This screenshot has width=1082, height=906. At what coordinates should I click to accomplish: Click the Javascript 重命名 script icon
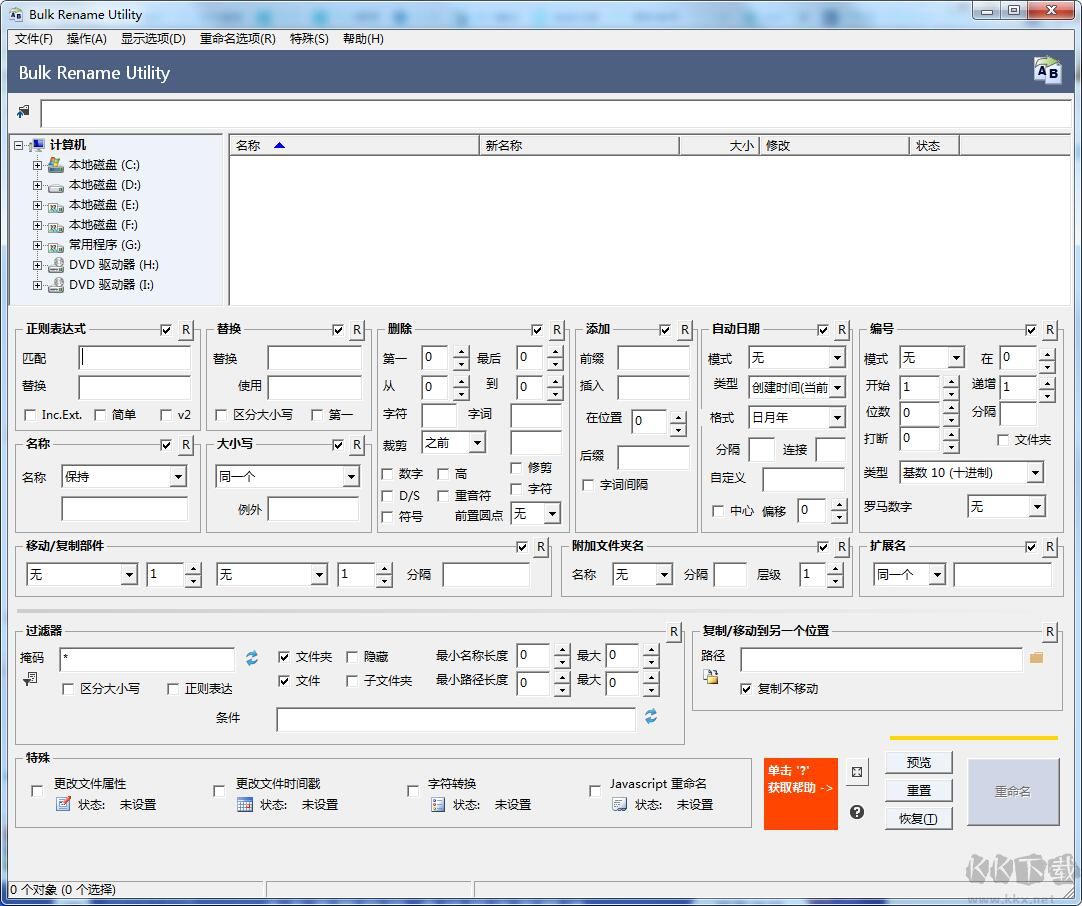pyautogui.click(x=620, y=804)
